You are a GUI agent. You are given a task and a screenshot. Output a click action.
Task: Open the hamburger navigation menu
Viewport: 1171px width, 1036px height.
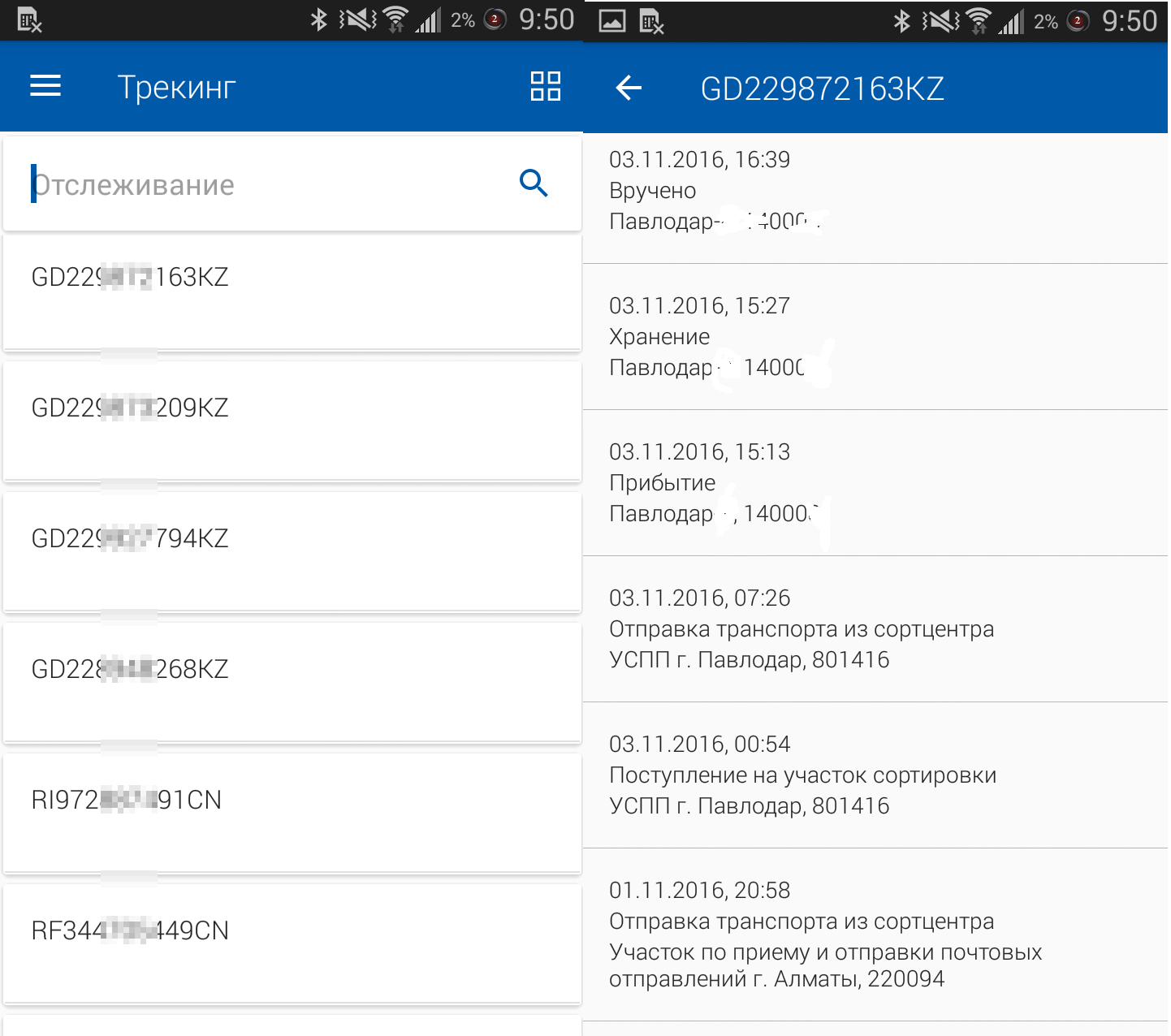(x=45, y=86)
